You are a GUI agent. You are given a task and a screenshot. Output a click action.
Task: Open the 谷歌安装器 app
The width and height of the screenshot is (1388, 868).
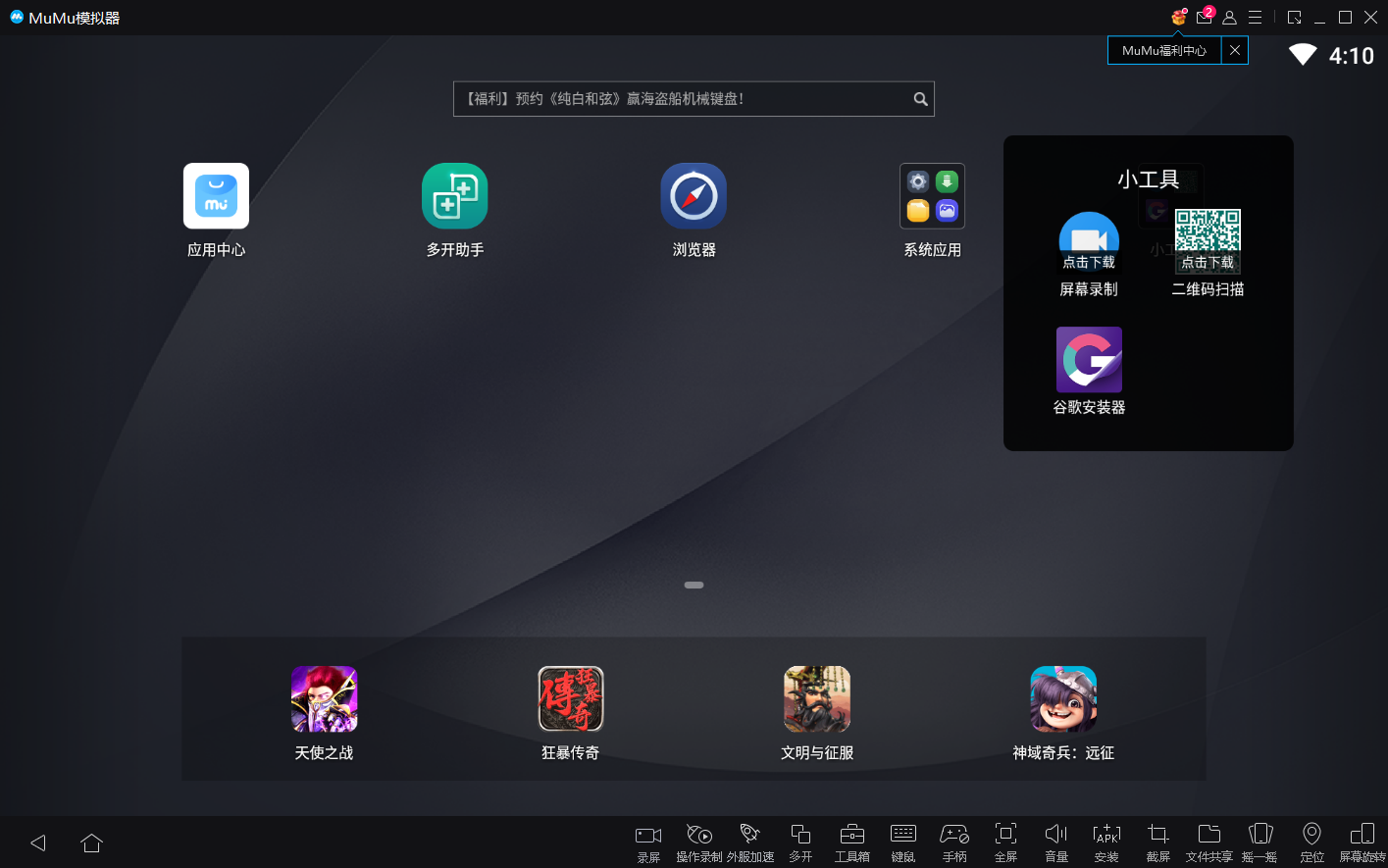[1089, 360]
